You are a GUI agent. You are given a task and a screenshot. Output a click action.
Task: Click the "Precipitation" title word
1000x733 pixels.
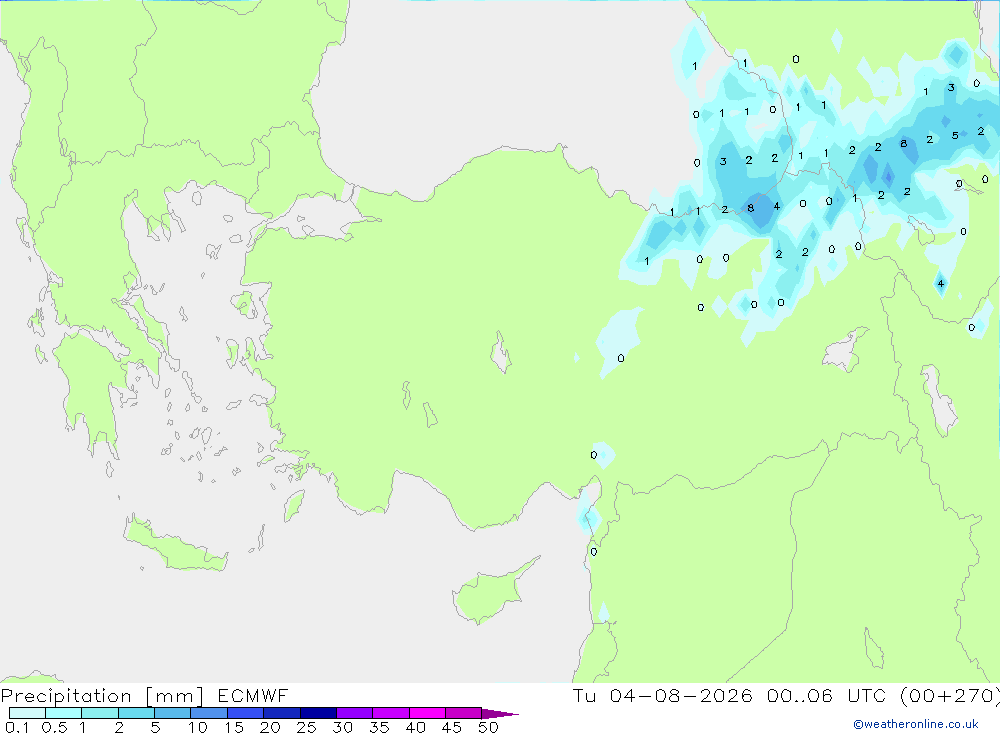66,696
